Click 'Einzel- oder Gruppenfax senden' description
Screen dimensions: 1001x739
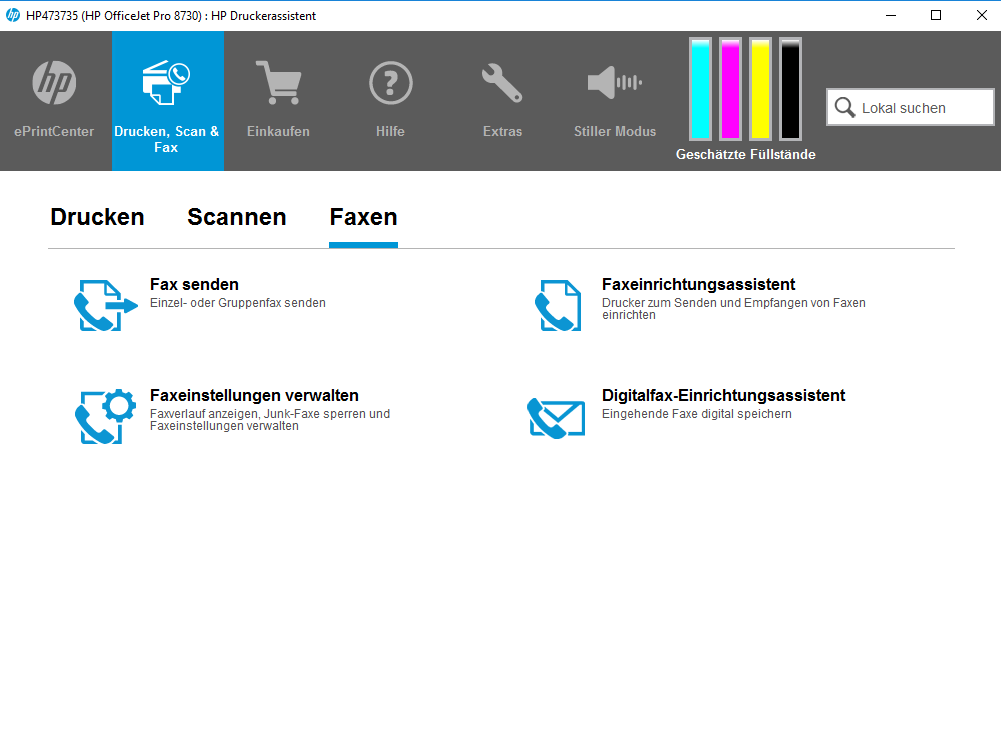point(237,303)
